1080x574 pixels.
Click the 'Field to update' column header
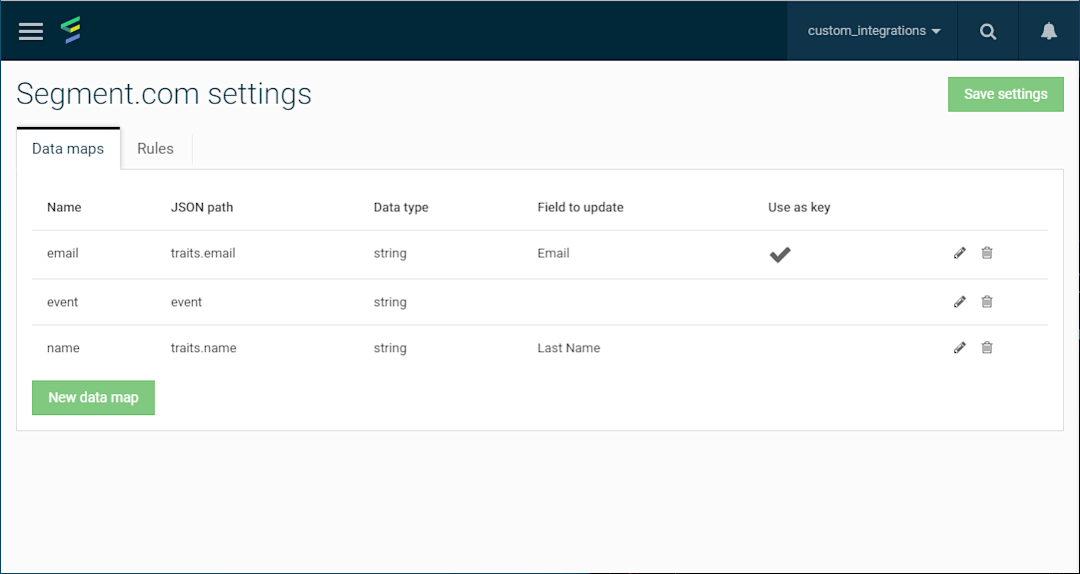(x=581, y=207)
